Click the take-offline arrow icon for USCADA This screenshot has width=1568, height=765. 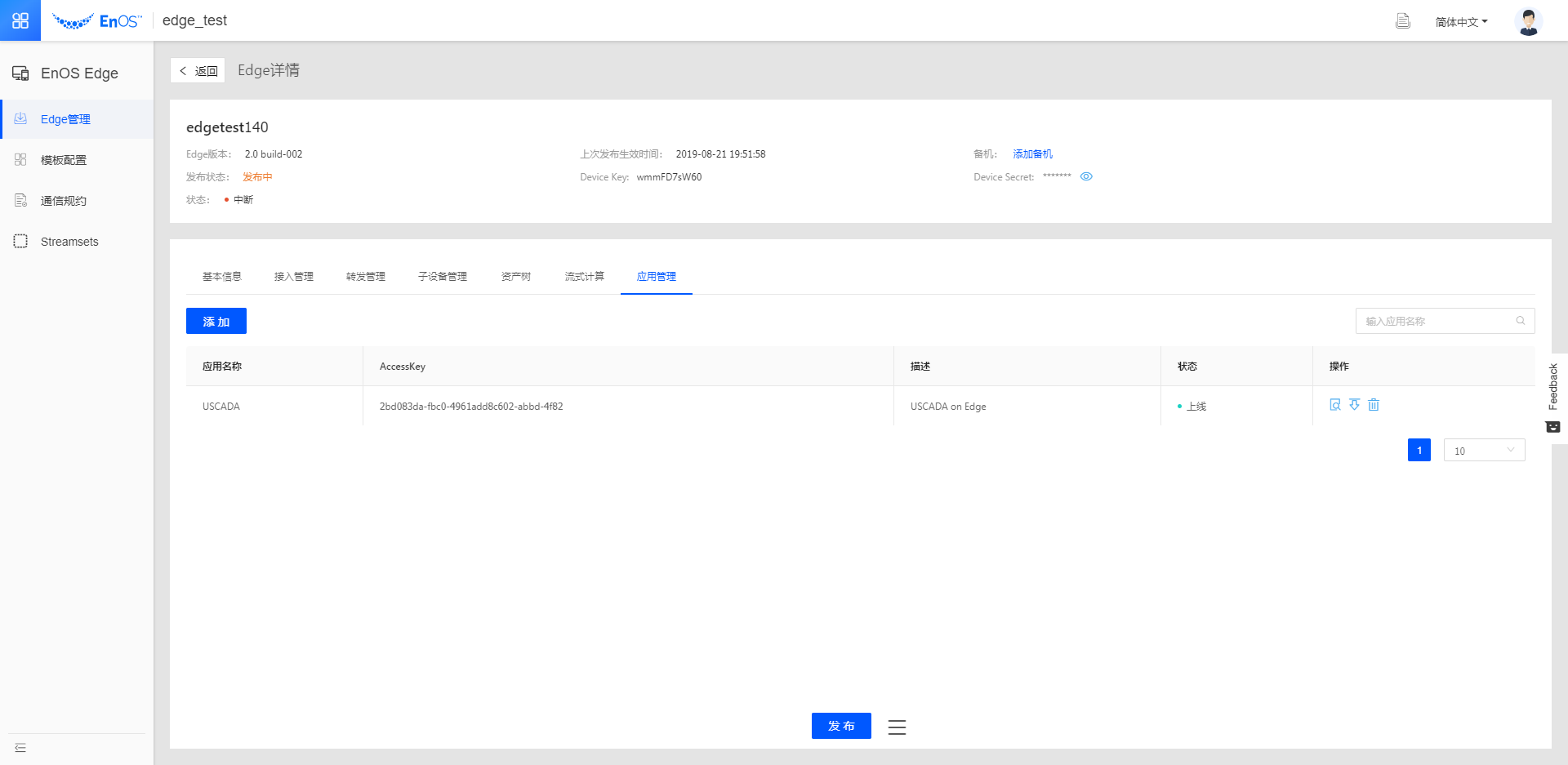[1354, 405]
